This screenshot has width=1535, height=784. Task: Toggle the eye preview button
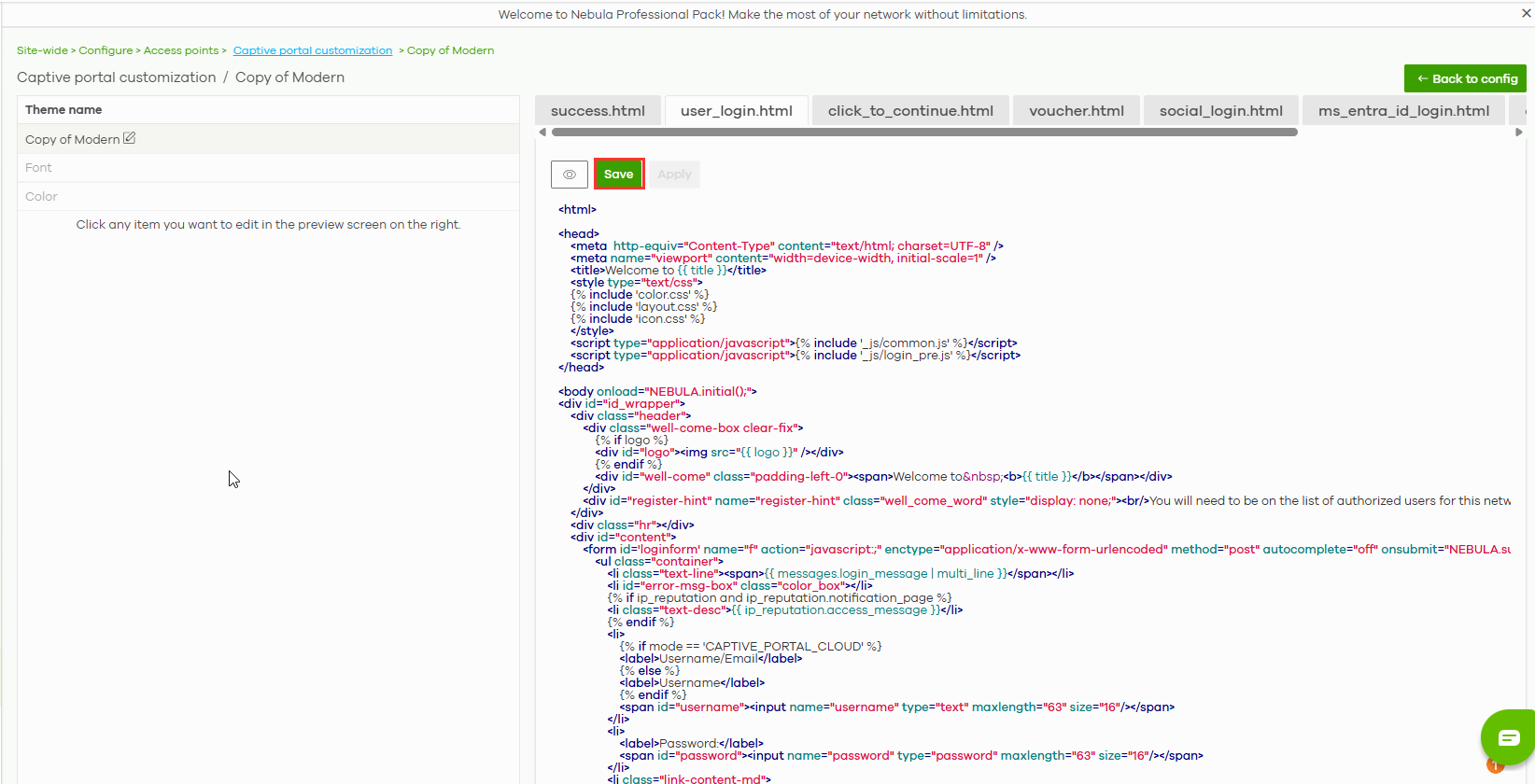coord(570,175)
